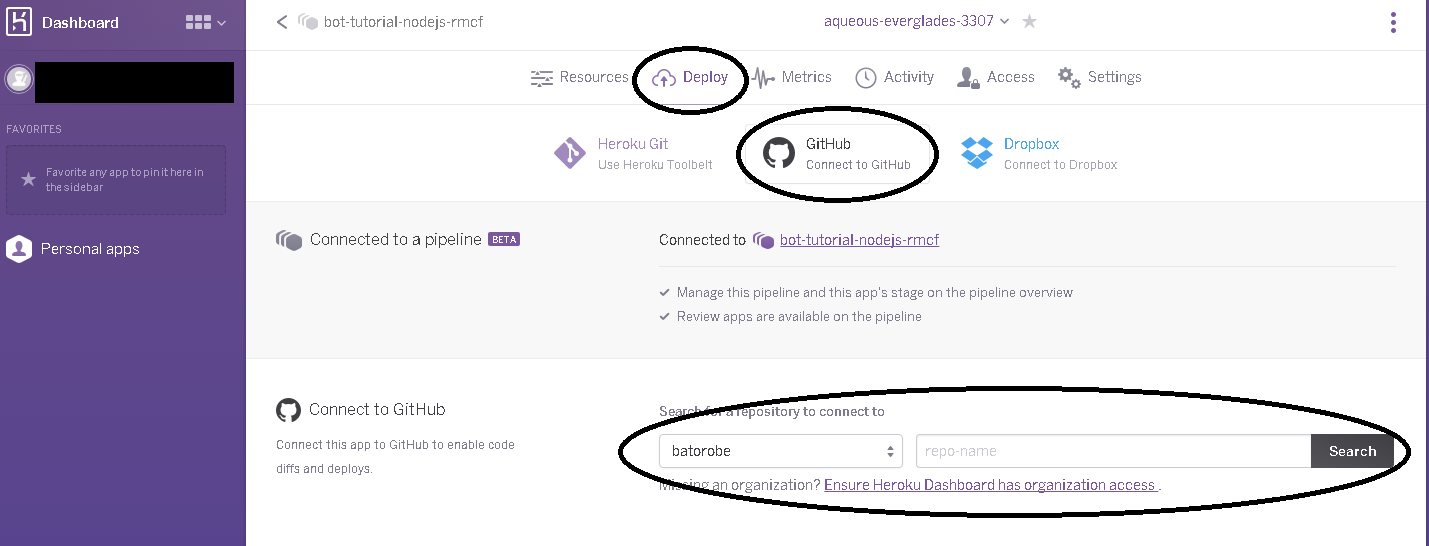Open the bot-tutorial-nodejs-rmcf pipeline link
Viewport: 1429px width, 546px height.
pyautogui.click(x=859, y=240)
